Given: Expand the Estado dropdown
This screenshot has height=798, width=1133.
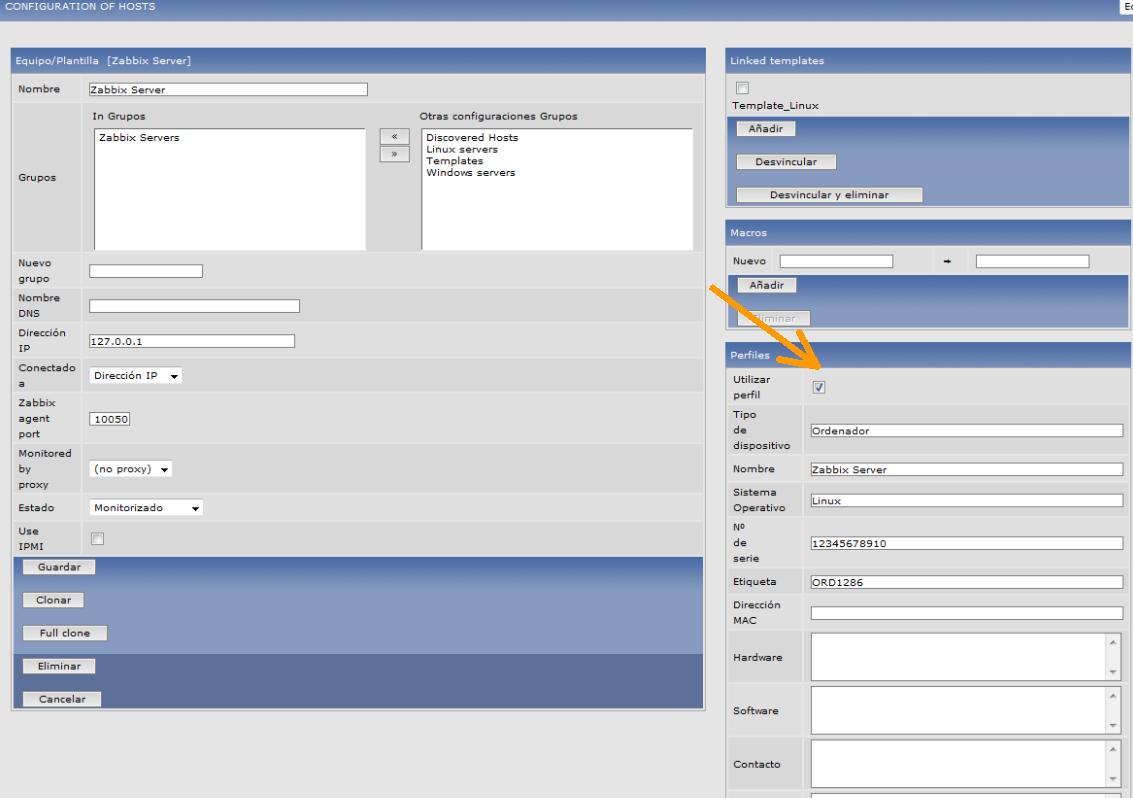Looking at the screenshot, I should pos(146,507).
